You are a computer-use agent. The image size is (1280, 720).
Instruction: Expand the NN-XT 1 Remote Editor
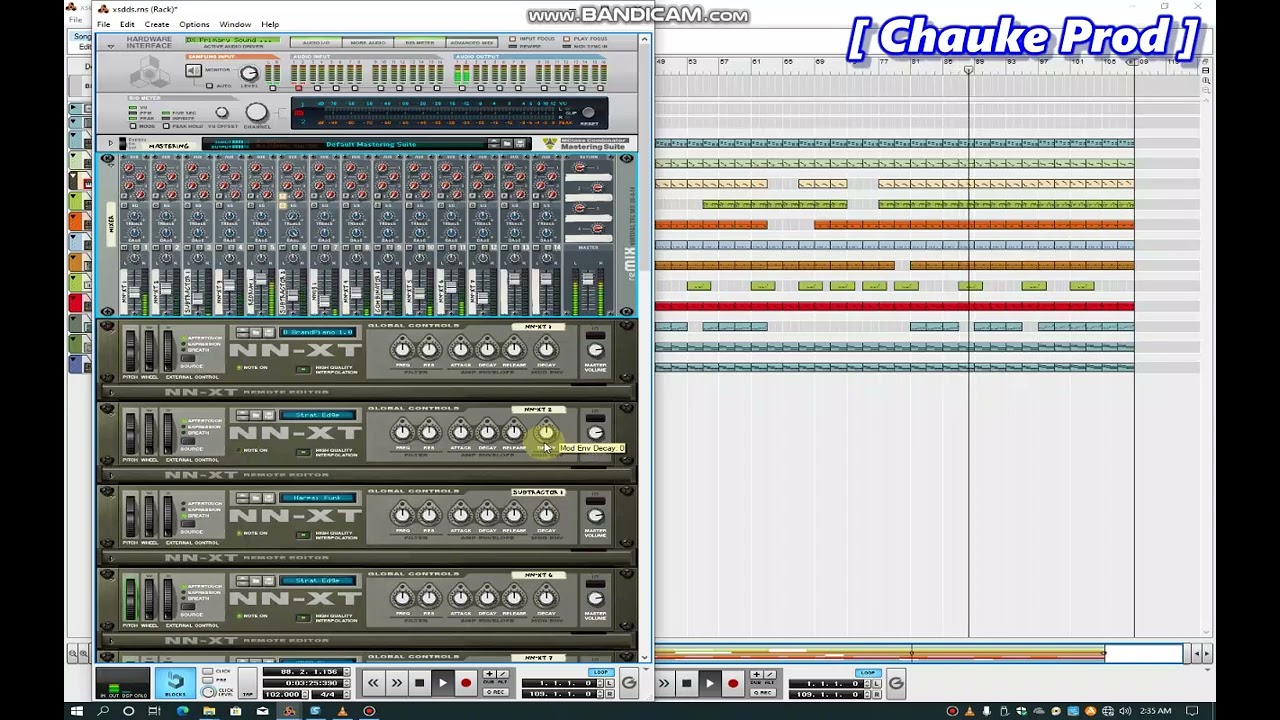click(x=111, y=392)
